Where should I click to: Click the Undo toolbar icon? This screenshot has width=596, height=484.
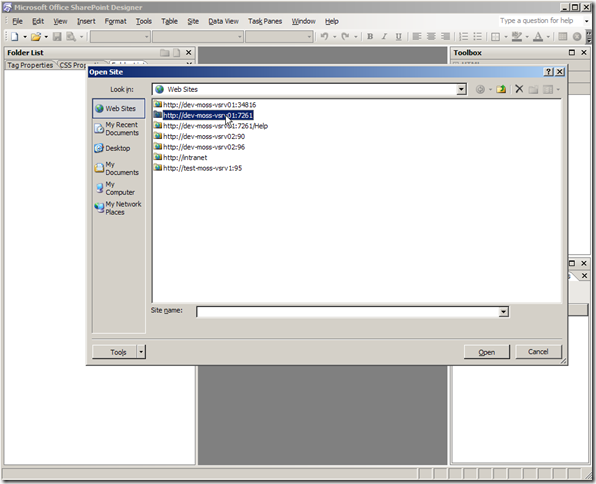[x=324, y=36]
